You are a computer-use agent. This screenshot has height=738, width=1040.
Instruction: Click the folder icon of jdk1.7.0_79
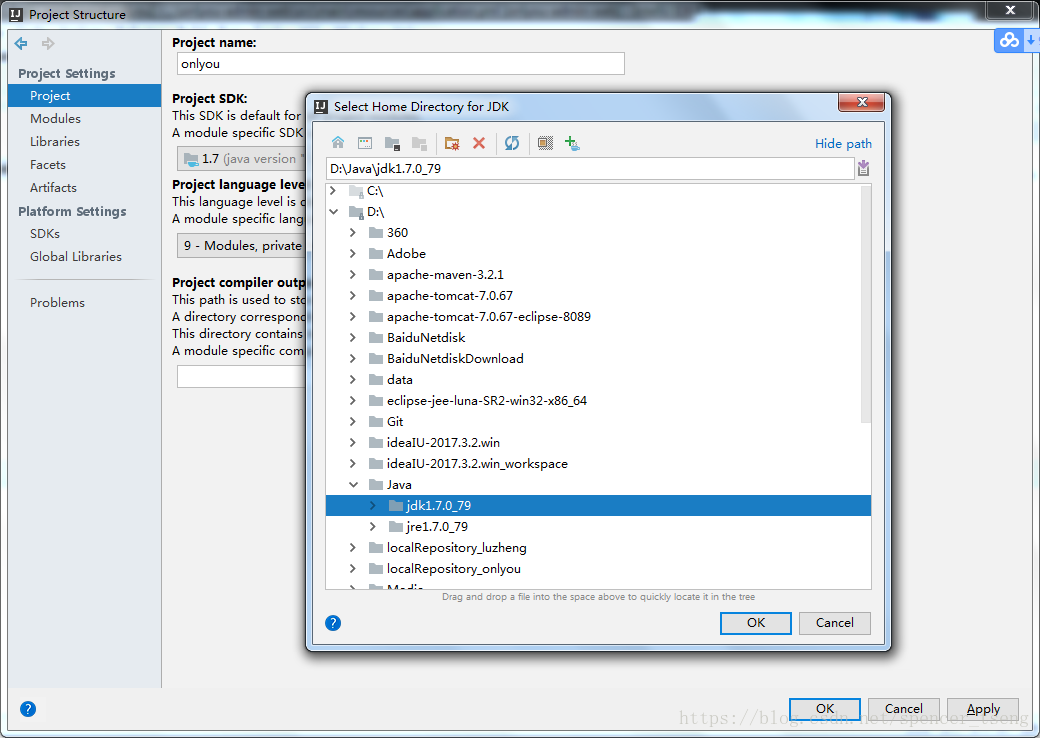coord(396,506)
